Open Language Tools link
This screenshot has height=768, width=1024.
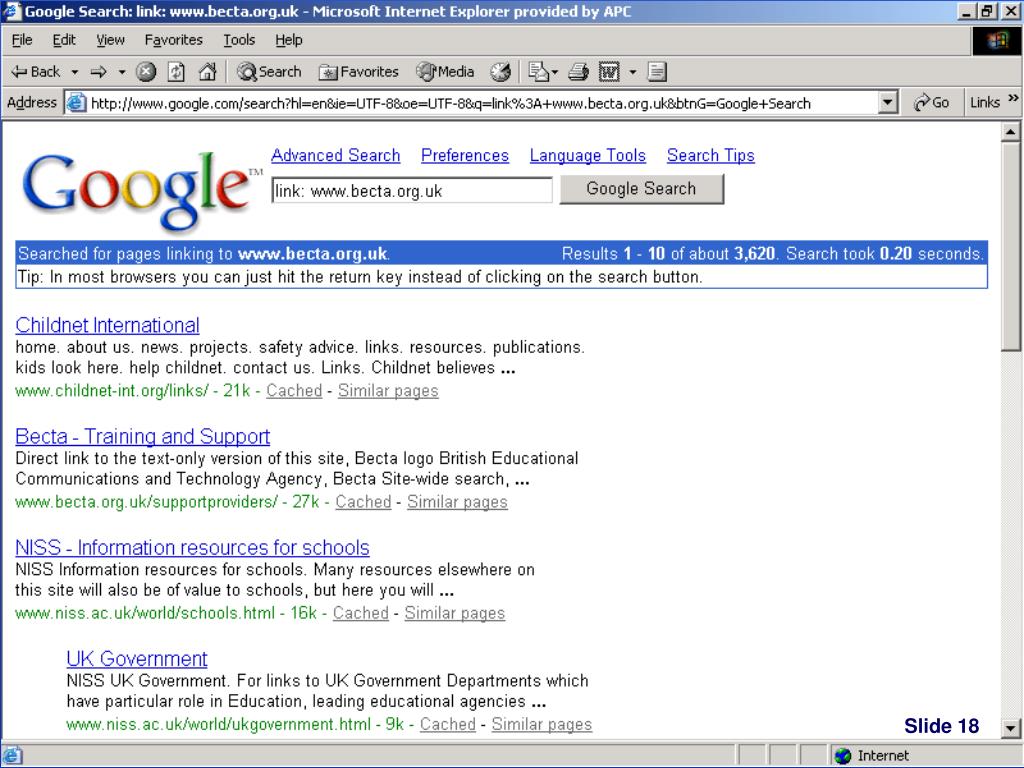tap(588, 155)
